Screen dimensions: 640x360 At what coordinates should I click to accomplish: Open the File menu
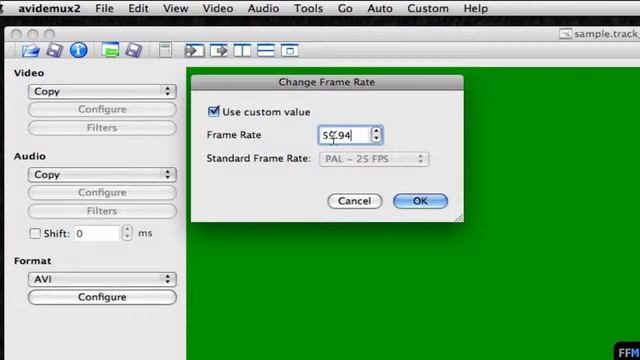104,8
